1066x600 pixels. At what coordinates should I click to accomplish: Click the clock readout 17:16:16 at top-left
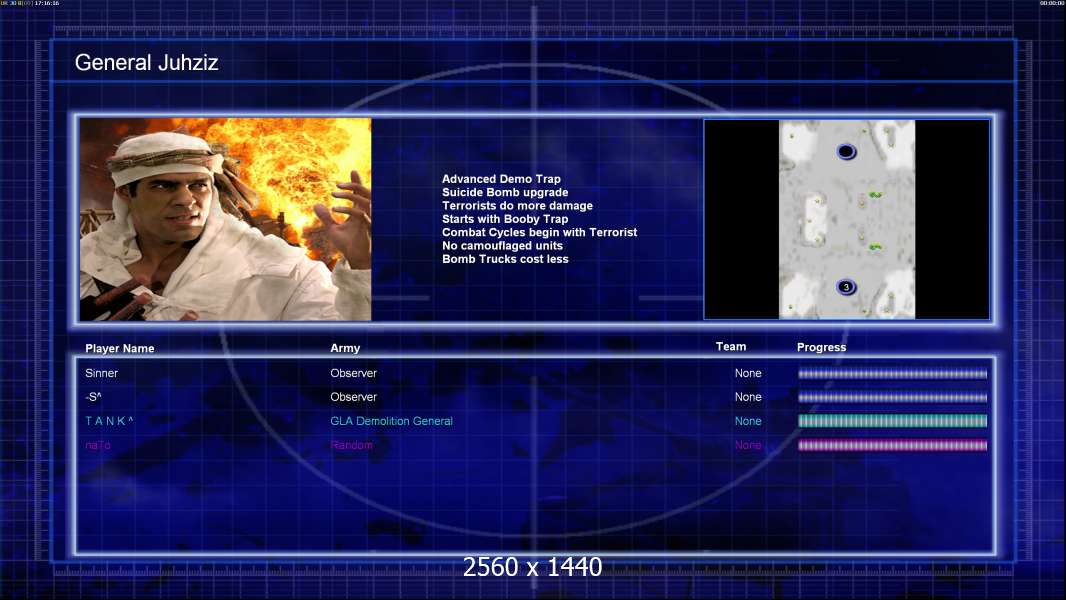click(x=47, y=3)
